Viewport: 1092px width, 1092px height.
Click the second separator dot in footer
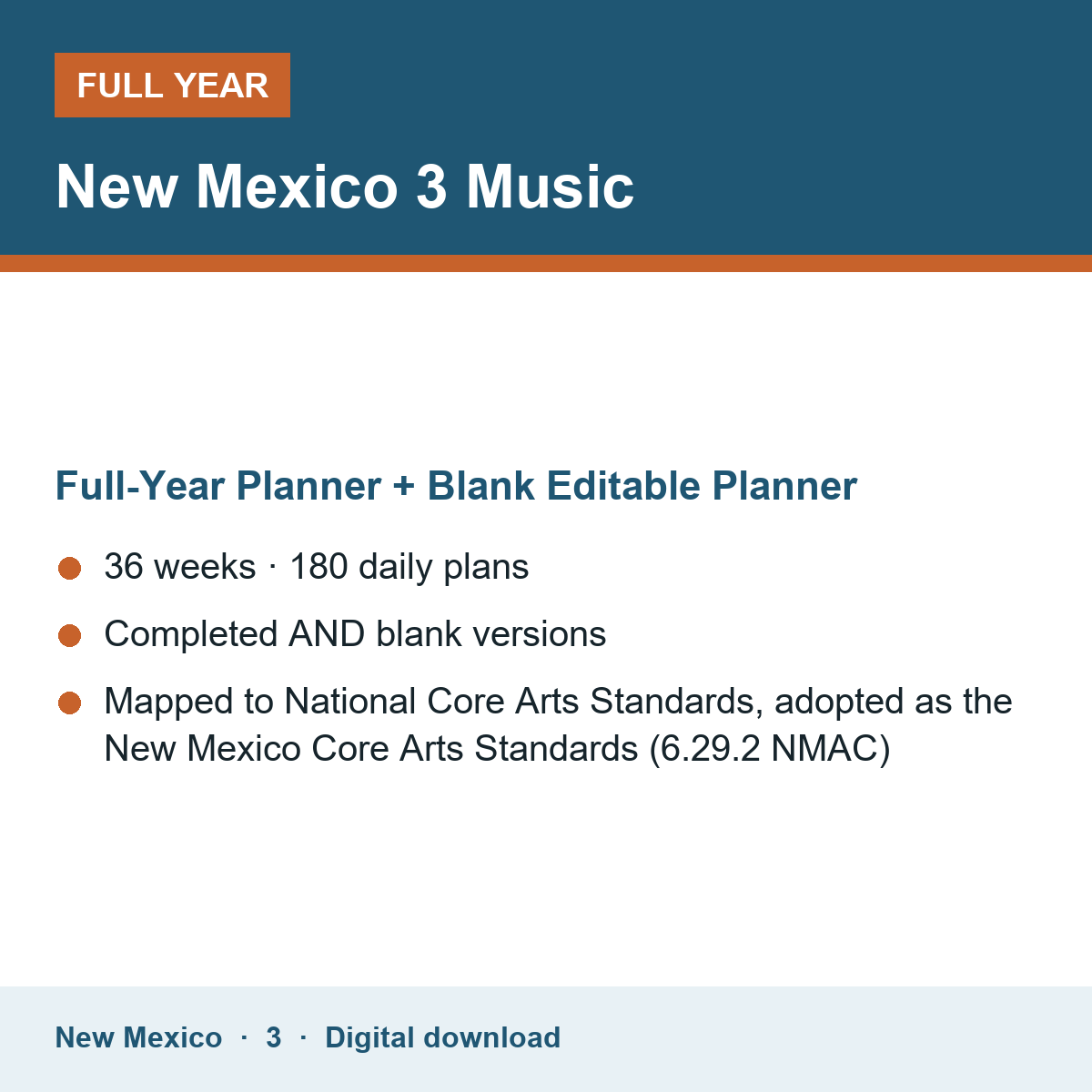click(303, 1037)
